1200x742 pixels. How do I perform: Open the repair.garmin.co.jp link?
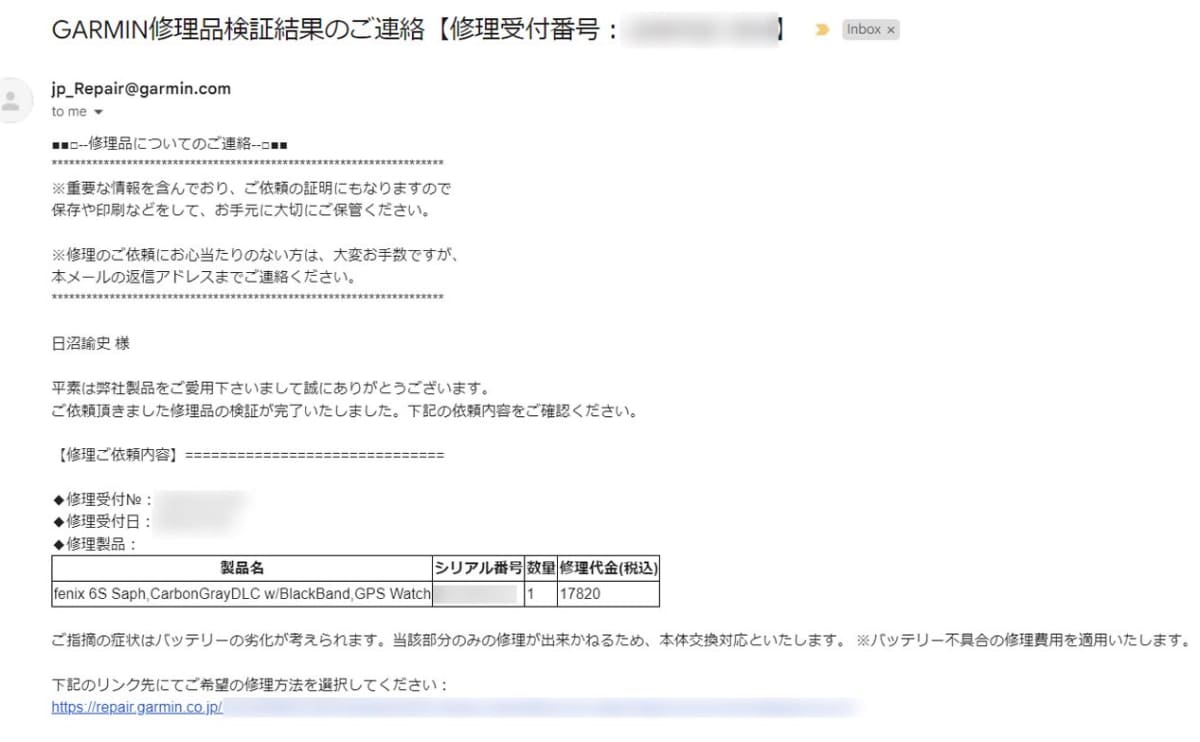137,708
